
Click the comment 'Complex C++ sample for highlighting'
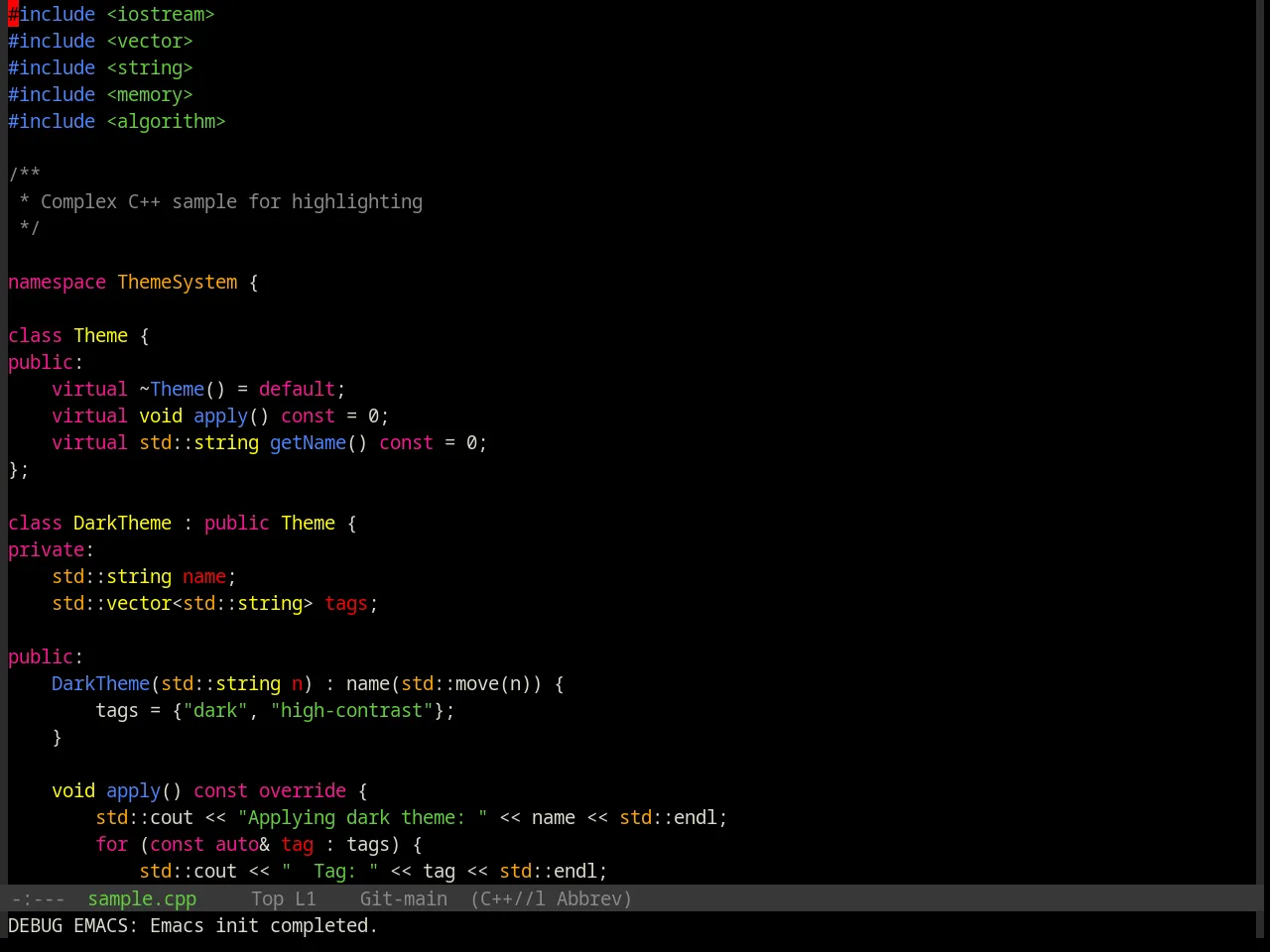[x=231, y=201]
